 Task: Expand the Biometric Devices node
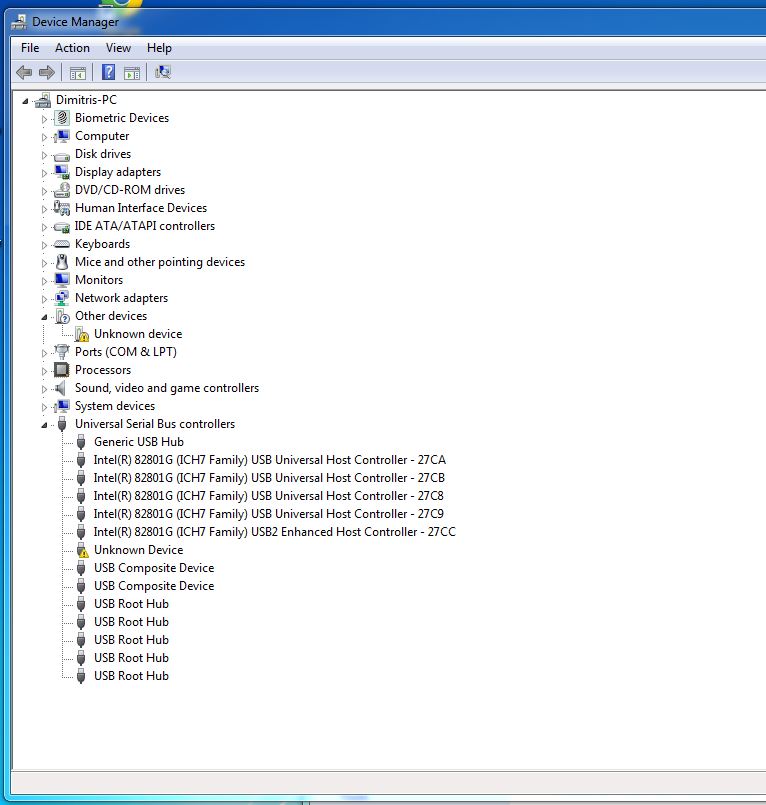tap(44, 119)
